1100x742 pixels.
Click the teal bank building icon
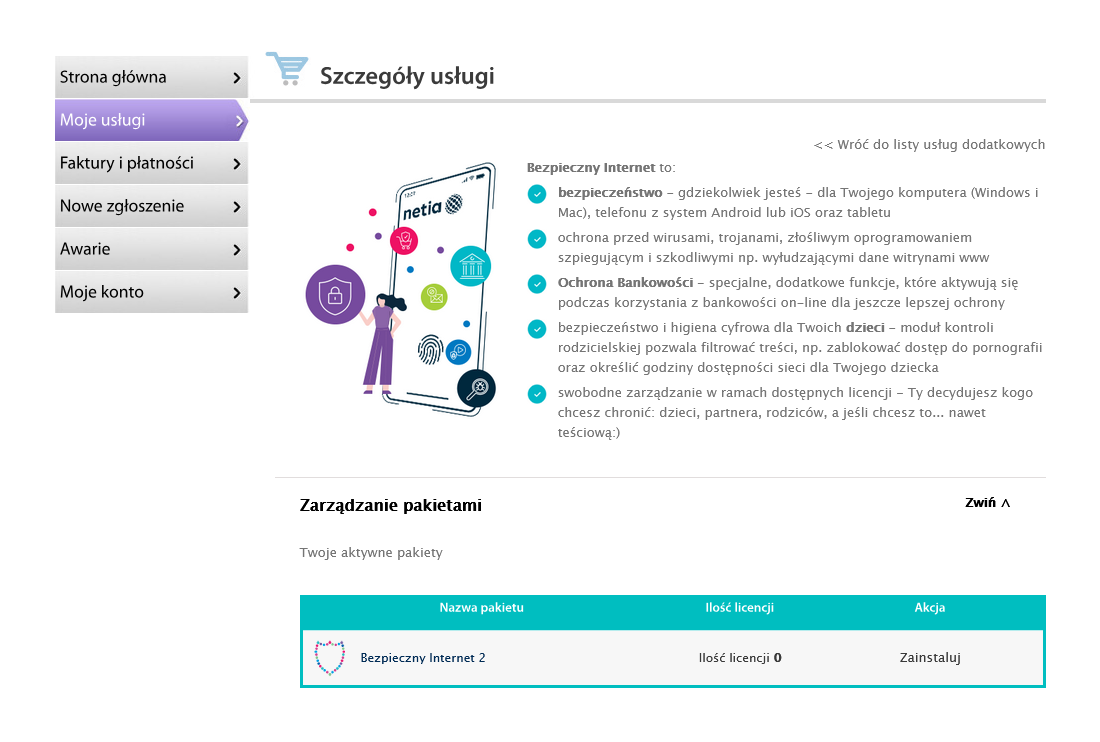coord(470,266)
